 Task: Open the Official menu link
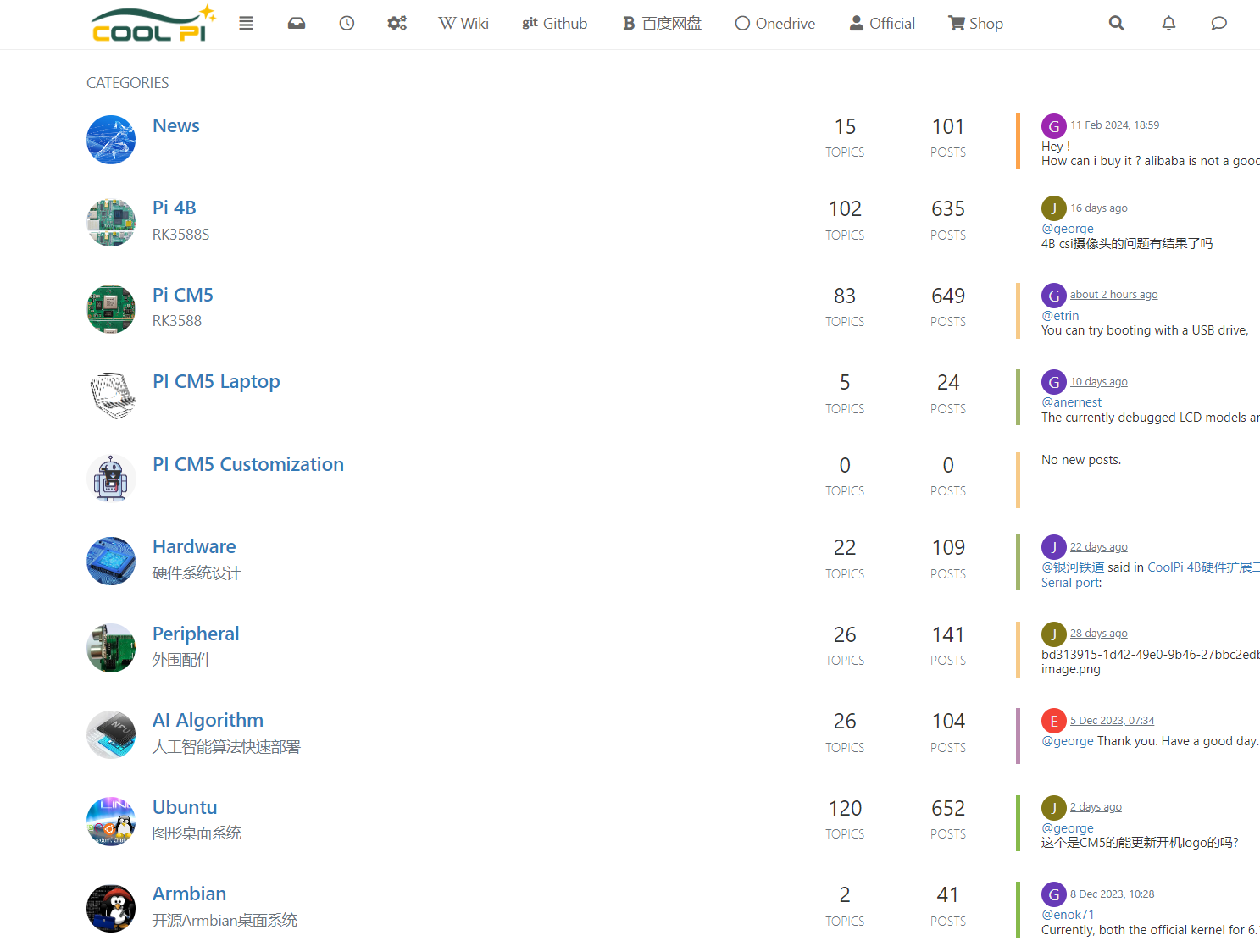(x=882, y=24)
